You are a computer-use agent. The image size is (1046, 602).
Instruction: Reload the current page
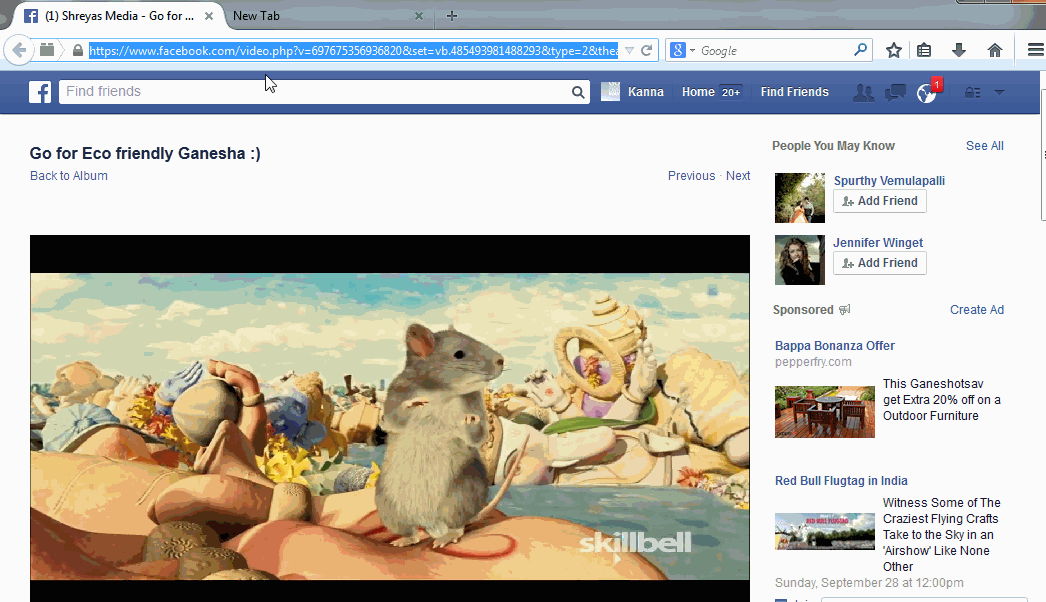pyautogui.click(x=646, y=51)
